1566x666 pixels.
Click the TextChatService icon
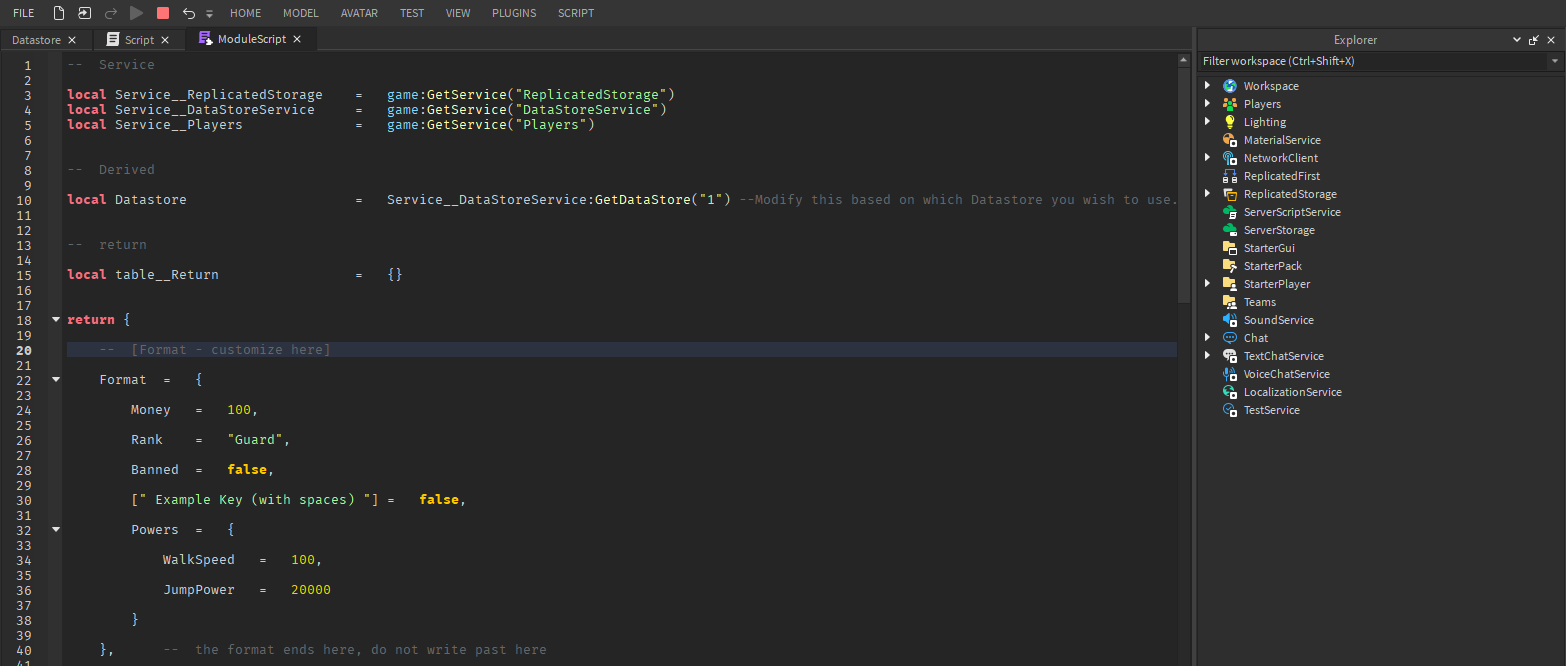point(1230,356)
